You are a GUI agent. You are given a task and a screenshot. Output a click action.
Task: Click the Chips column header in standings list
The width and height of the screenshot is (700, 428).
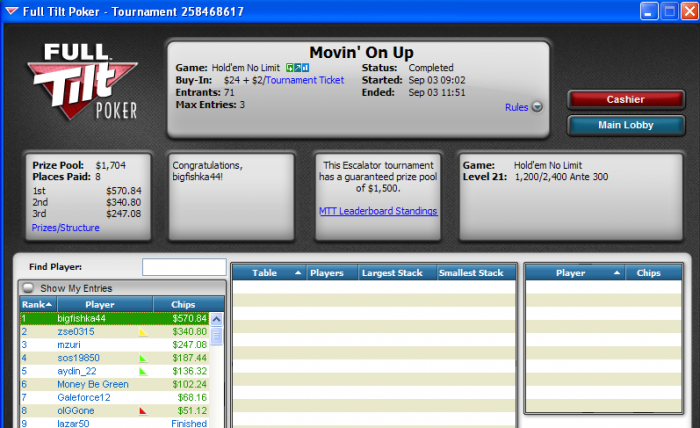(188, 304)
